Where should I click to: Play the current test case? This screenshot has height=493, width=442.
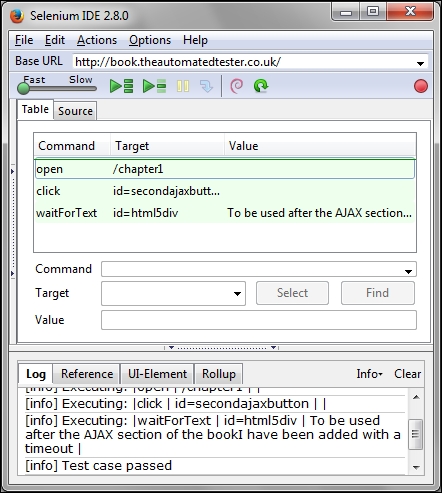pos(154,86)
